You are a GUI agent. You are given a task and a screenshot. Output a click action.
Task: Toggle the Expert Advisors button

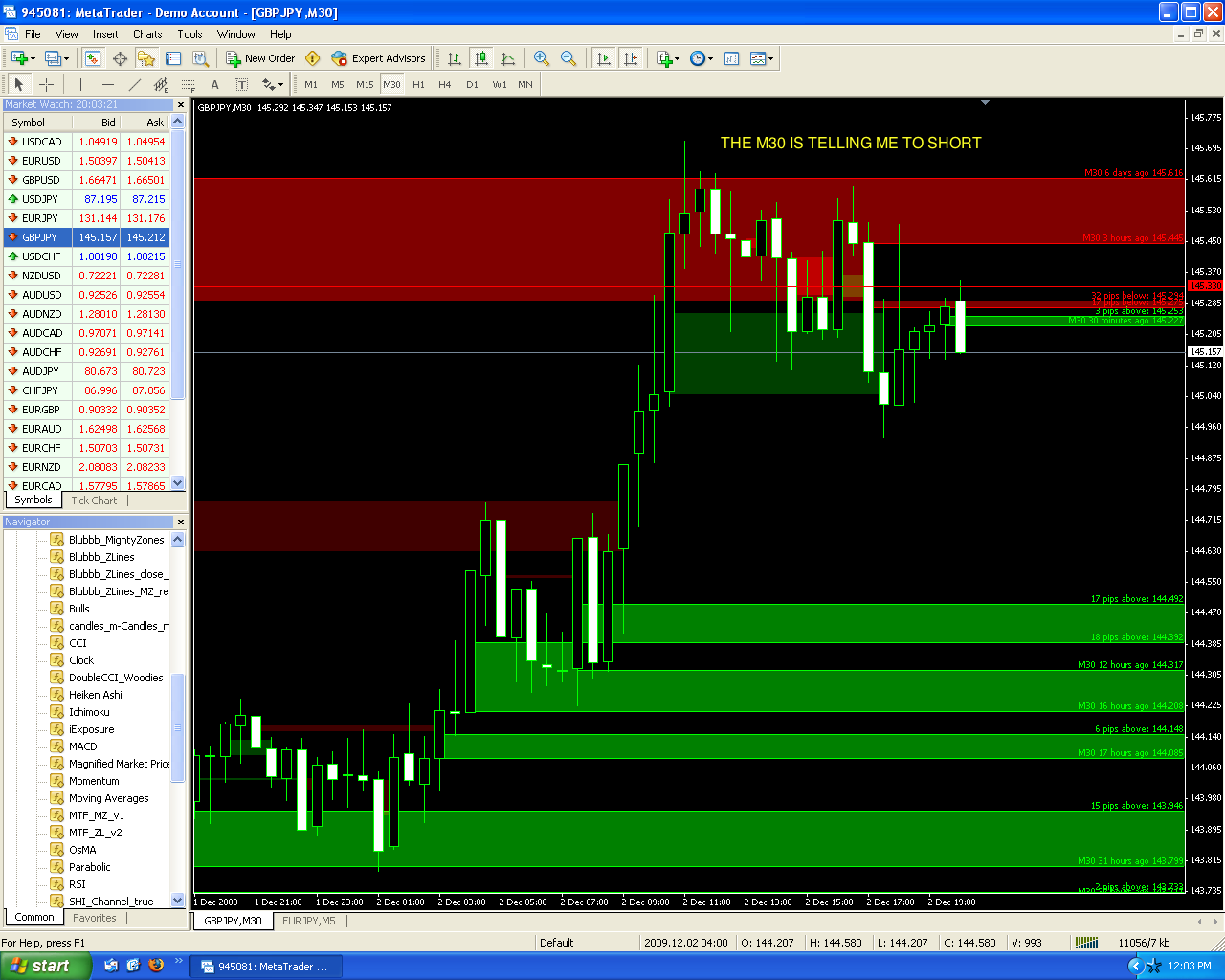coord(378,58)
